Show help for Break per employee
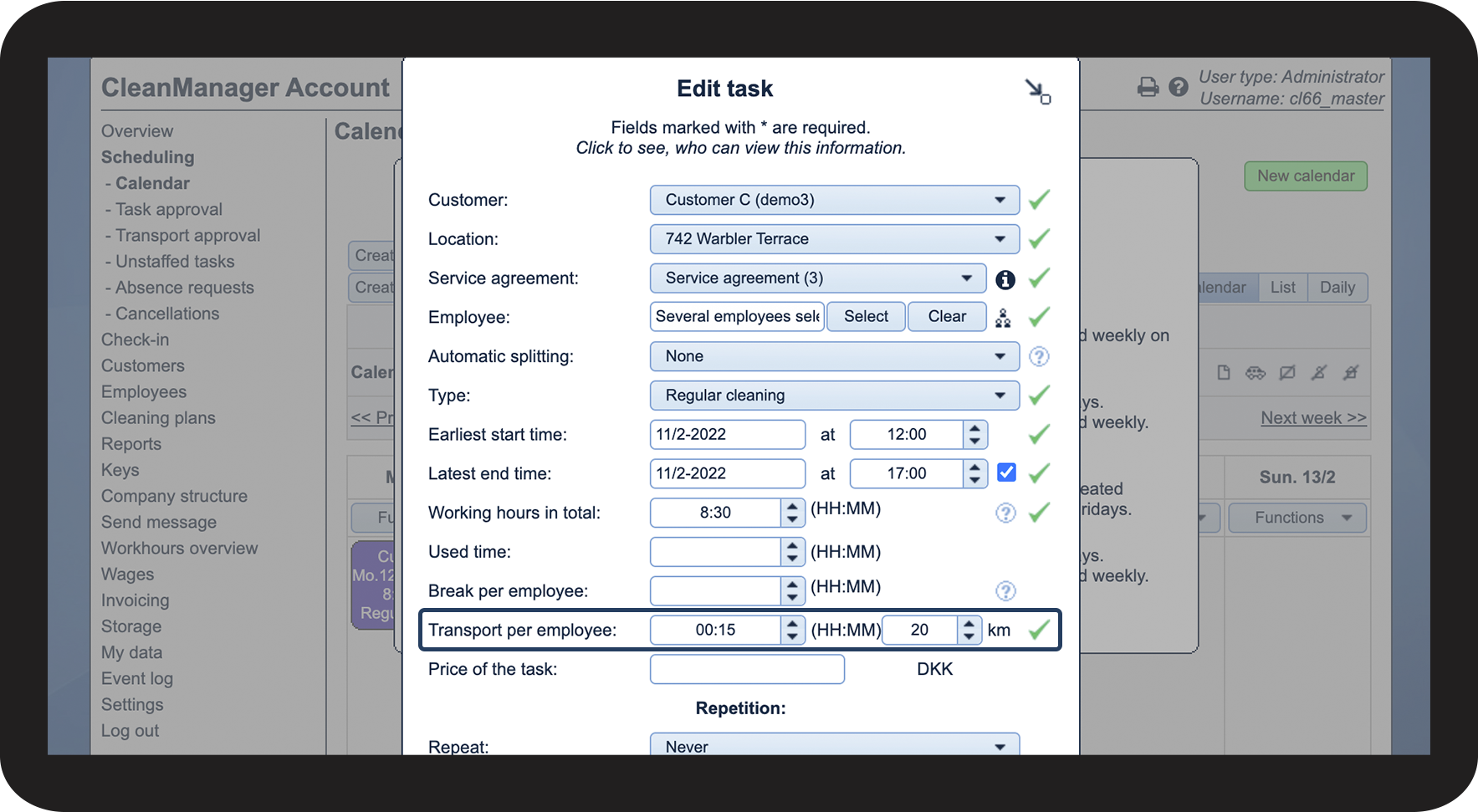 point(1005,591)
